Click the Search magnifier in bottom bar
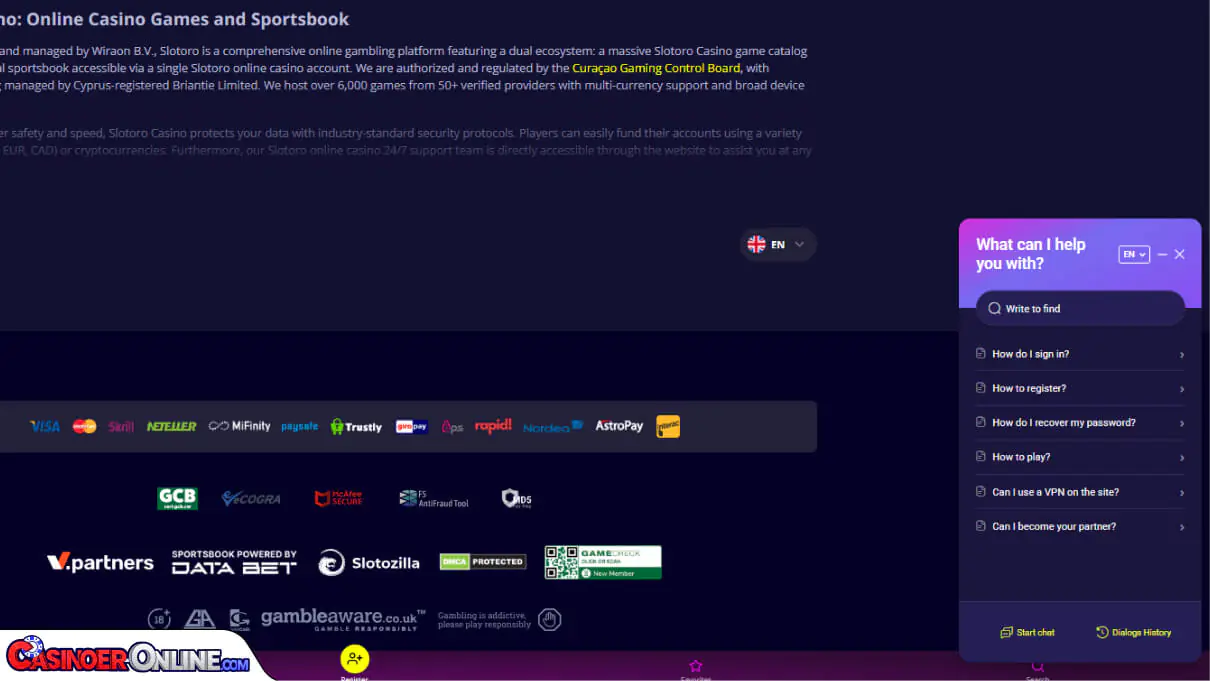Screen dimensions: 1210x681 (1038, 667)
